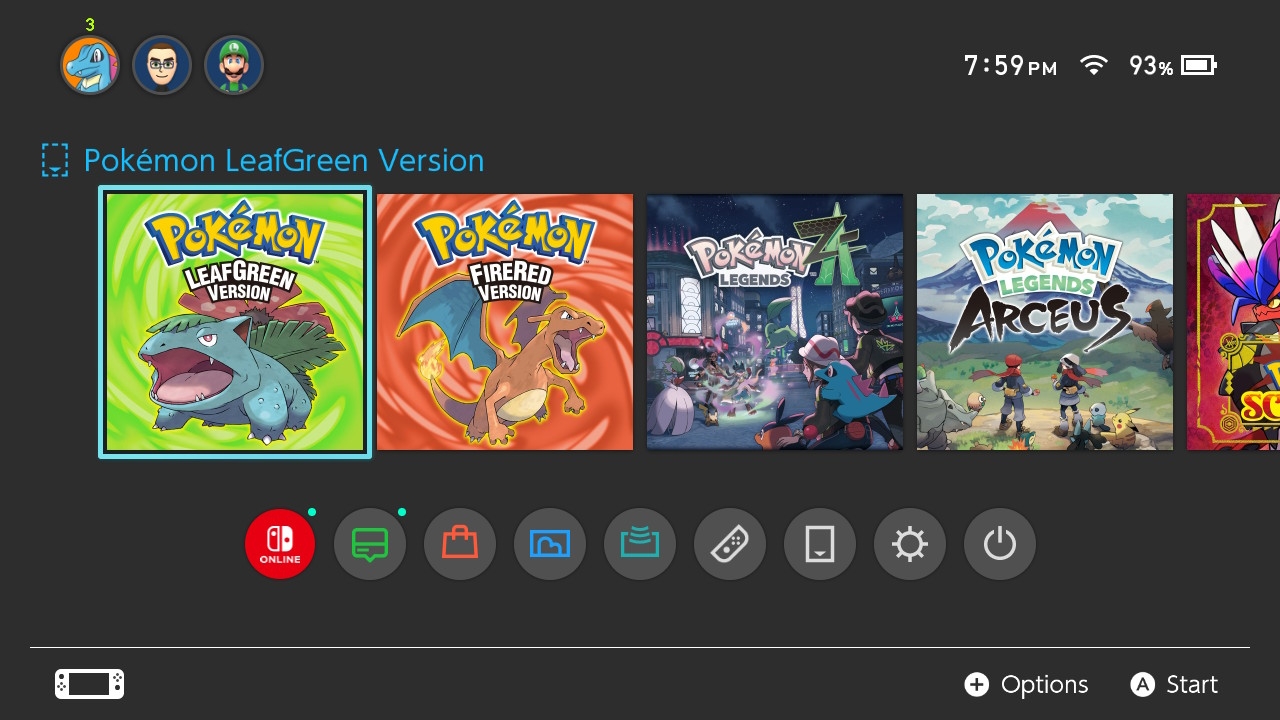Select the Mii avatar with glasses

162,66
